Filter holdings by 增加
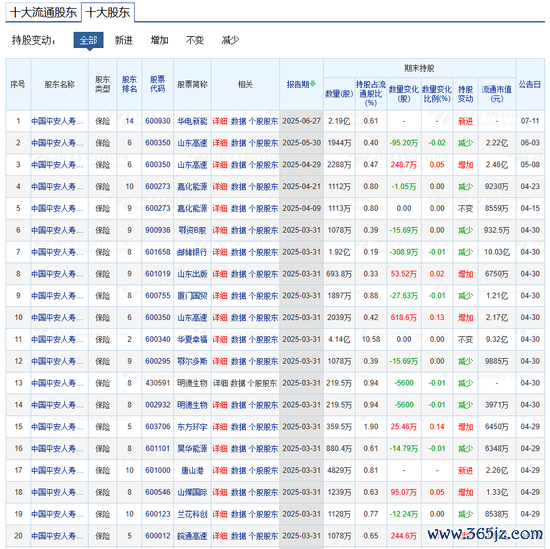Image resolution: width=550 pixels, height=549 pixels. (x=159, y=40)
